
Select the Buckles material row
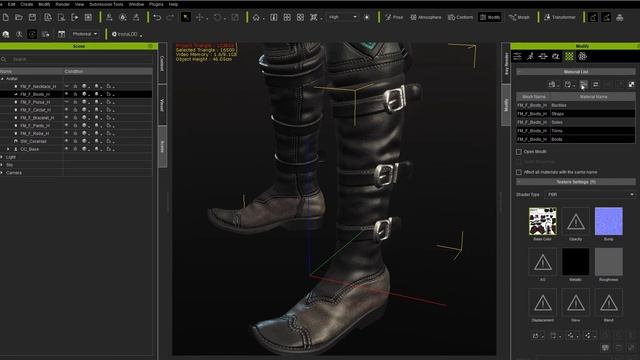coord(576,105)
